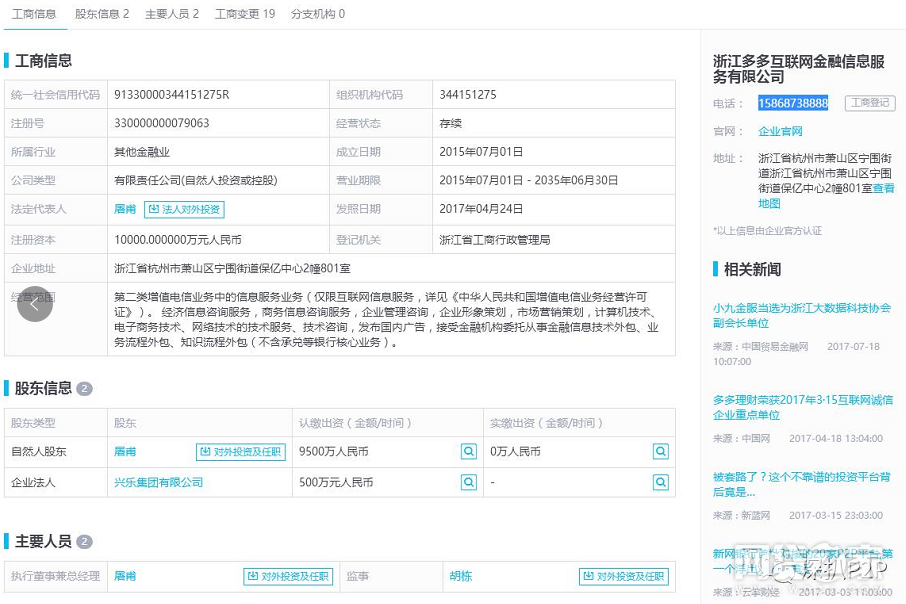Image resolution: width=906 pixels, height=604 pixels.
Task: Click organization code 344151275 value
Action: 467,95
